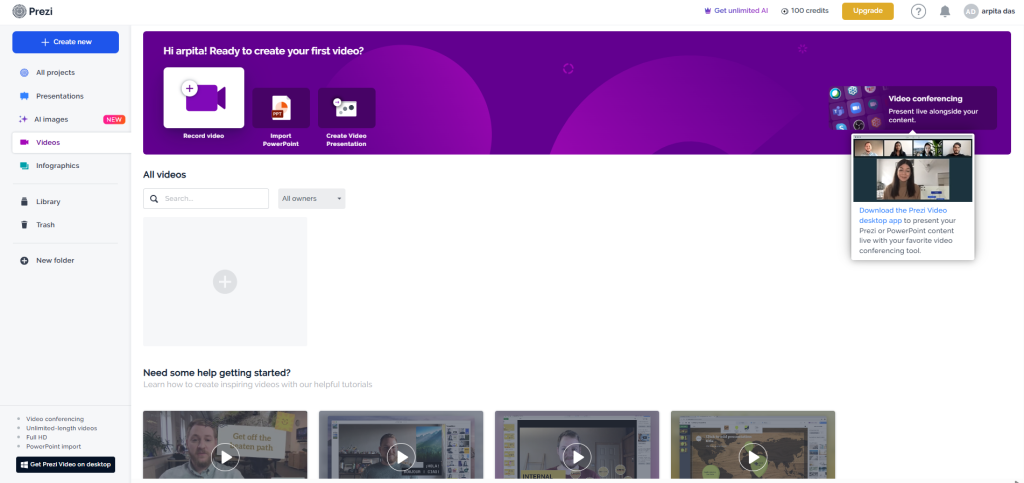Open the Import PowerPoint icon tile
1024x483 pixels.
click(280, 108)
